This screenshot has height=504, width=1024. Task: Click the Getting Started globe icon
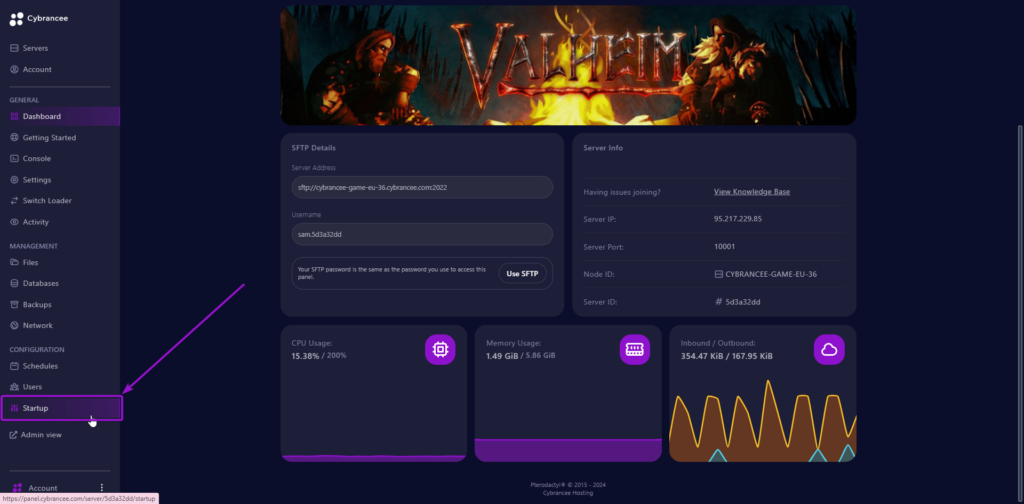(15, 138)
